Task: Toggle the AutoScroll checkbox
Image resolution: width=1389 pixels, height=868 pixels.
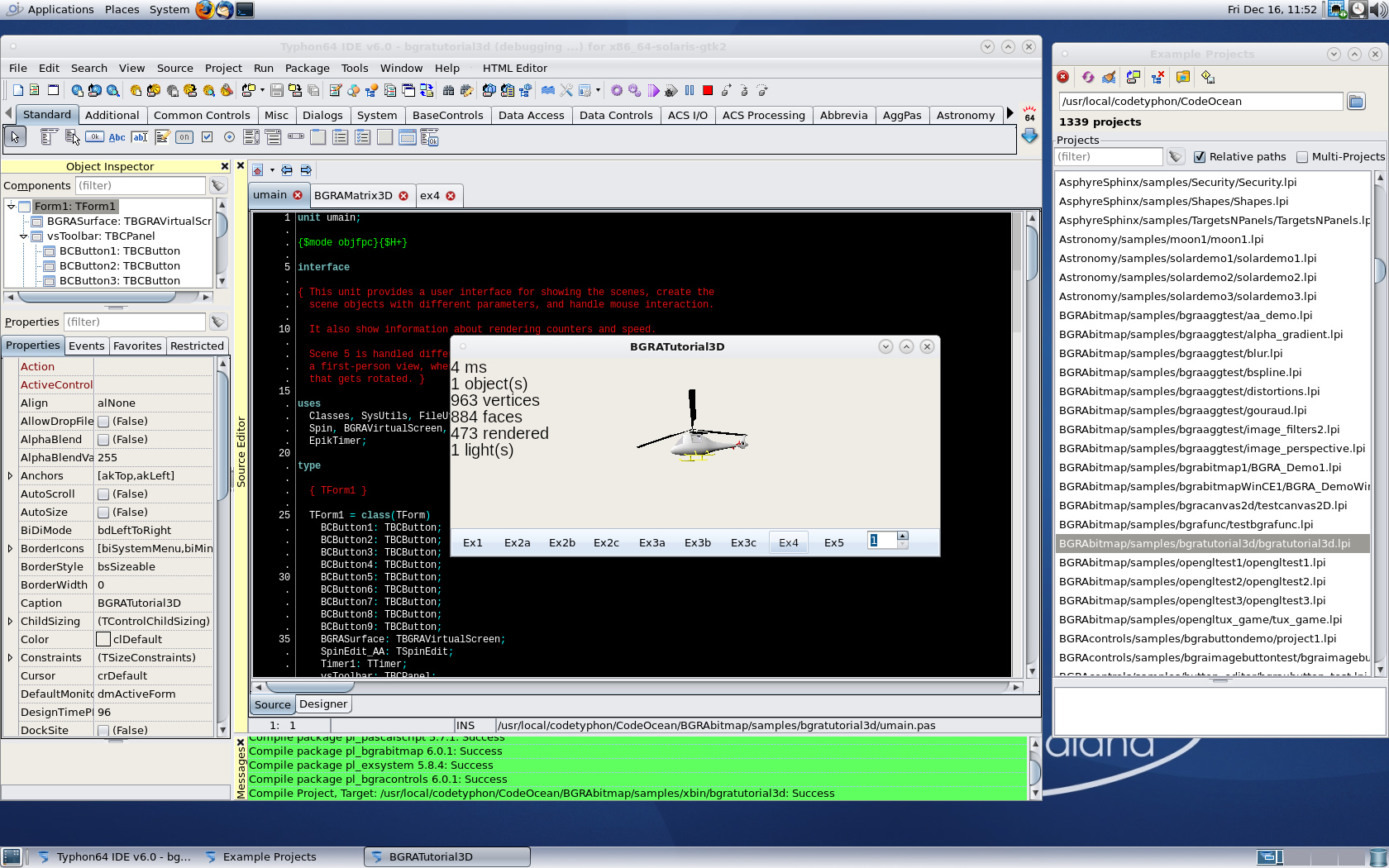Action: (103, 494)
